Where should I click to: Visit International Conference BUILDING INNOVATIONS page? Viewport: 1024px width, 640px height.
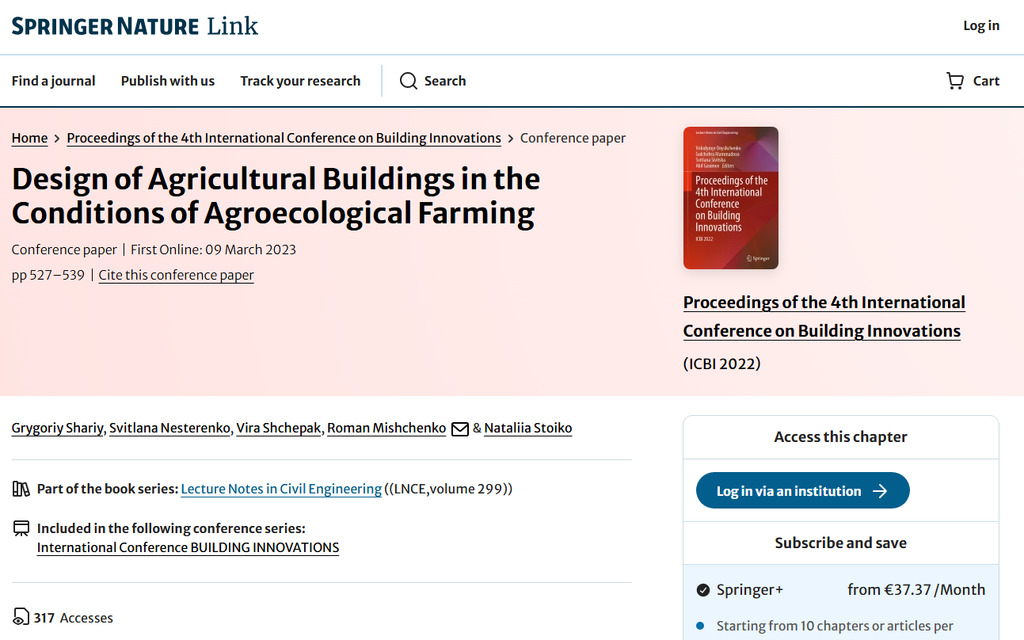pyautogui.click(x=187, y=547)
